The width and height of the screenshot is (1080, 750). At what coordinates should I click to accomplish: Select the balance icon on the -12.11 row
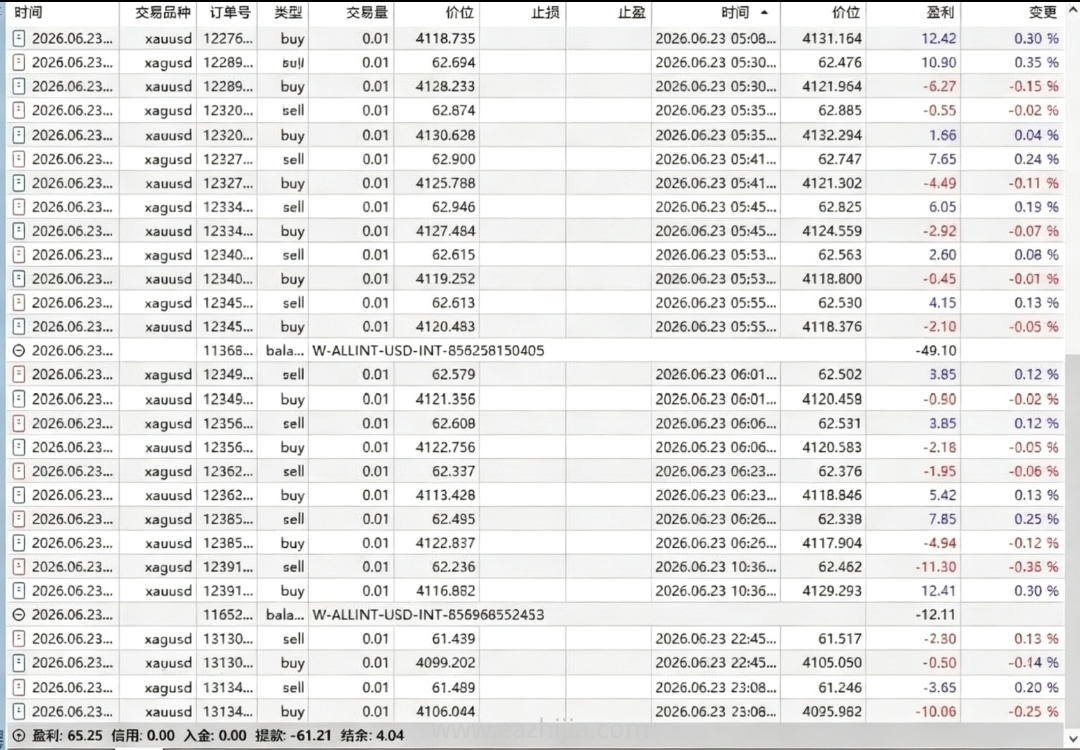(19, 614)
